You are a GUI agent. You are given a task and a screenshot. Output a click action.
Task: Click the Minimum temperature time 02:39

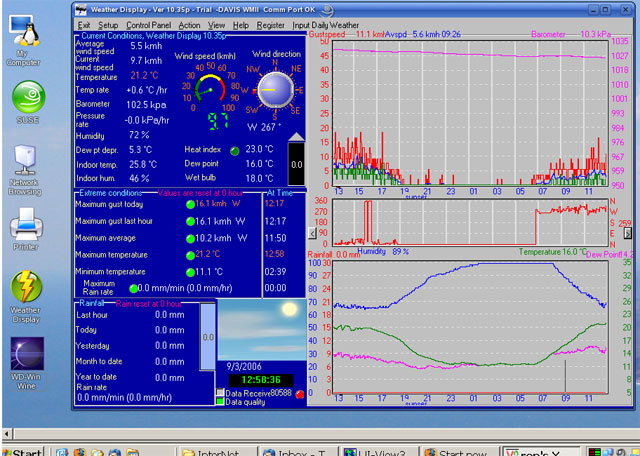tap(275, 271)
